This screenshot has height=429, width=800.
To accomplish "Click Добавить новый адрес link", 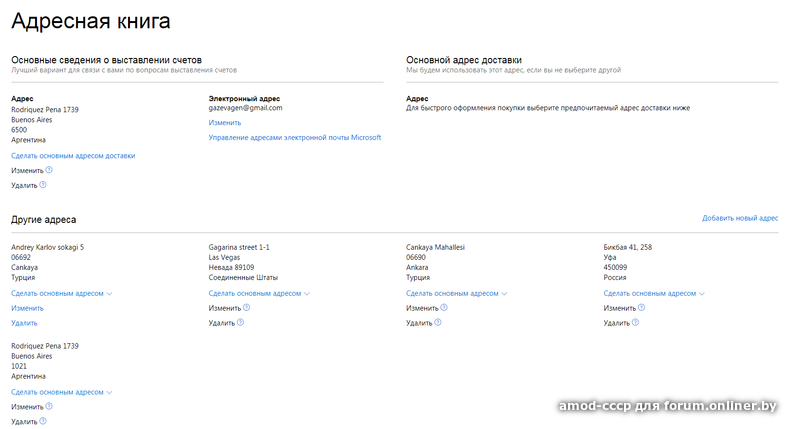I will [740, 218].
